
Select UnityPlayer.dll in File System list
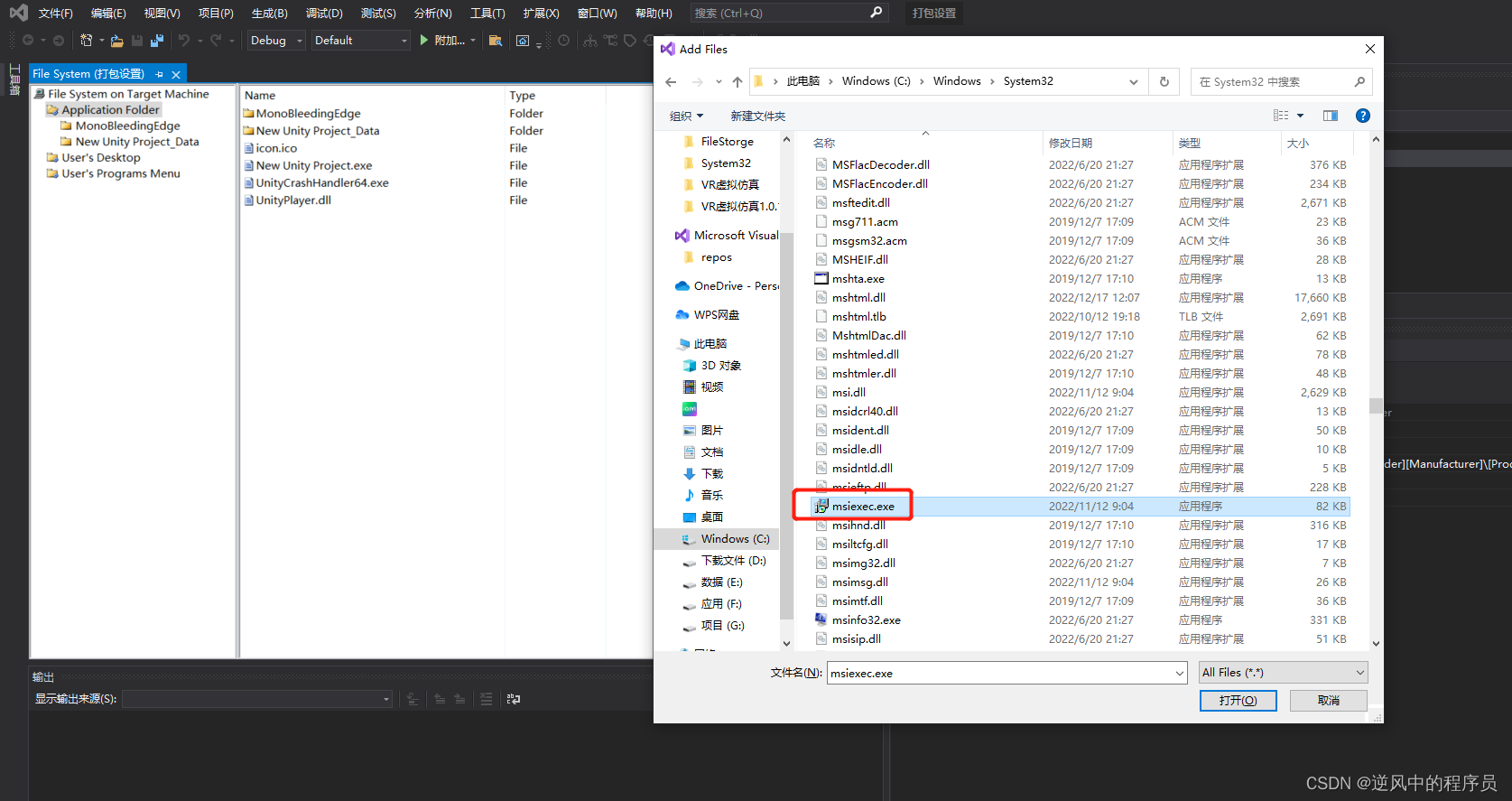292,200
